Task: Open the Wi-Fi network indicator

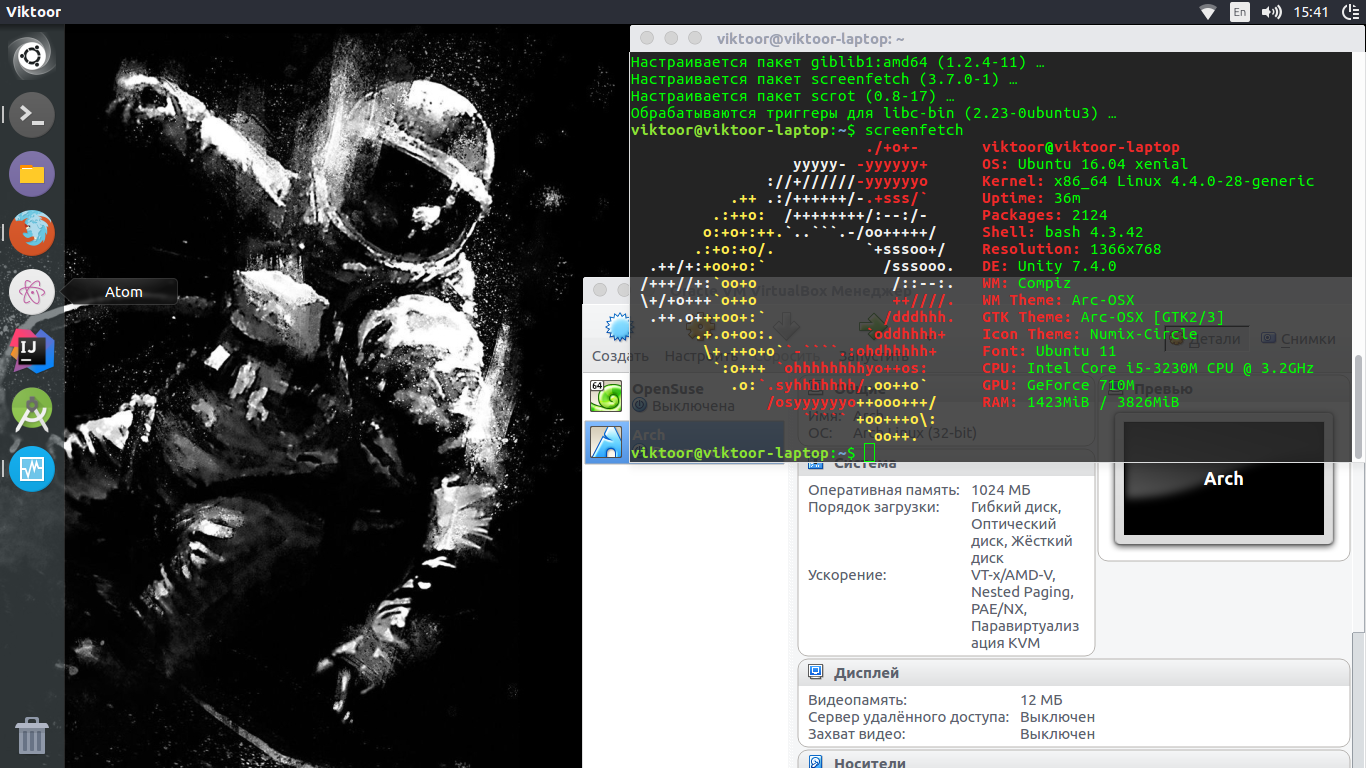Action: [x=1208, y=12]
